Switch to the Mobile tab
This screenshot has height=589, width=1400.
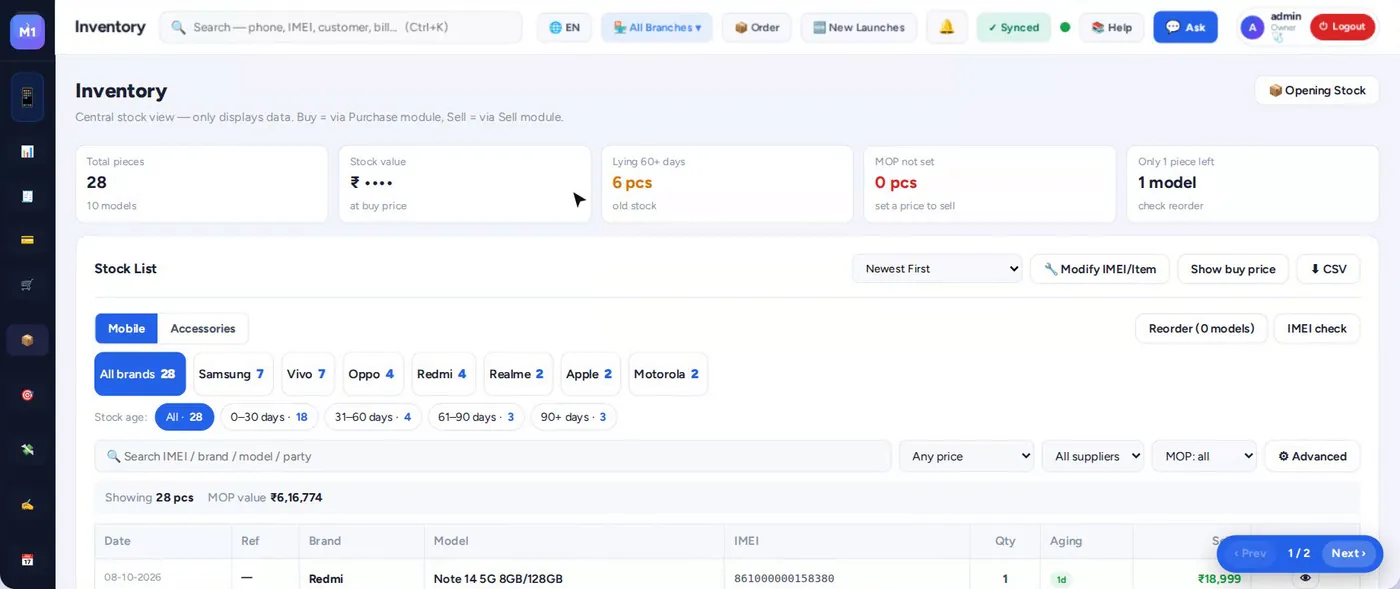point(126,328)
